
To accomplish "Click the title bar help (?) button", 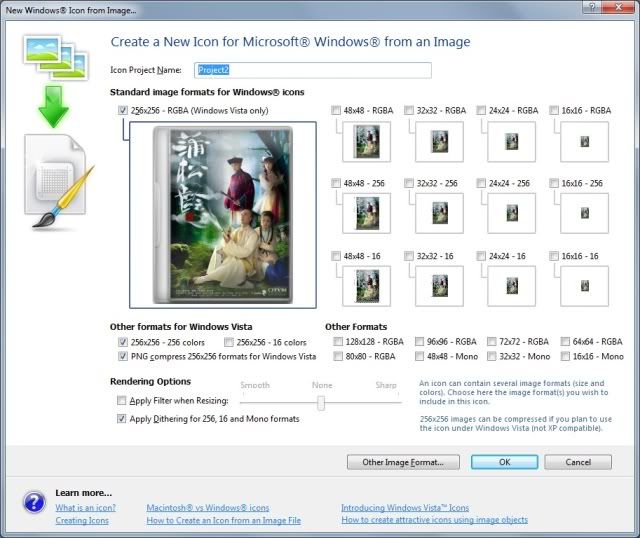I will 591,7.
